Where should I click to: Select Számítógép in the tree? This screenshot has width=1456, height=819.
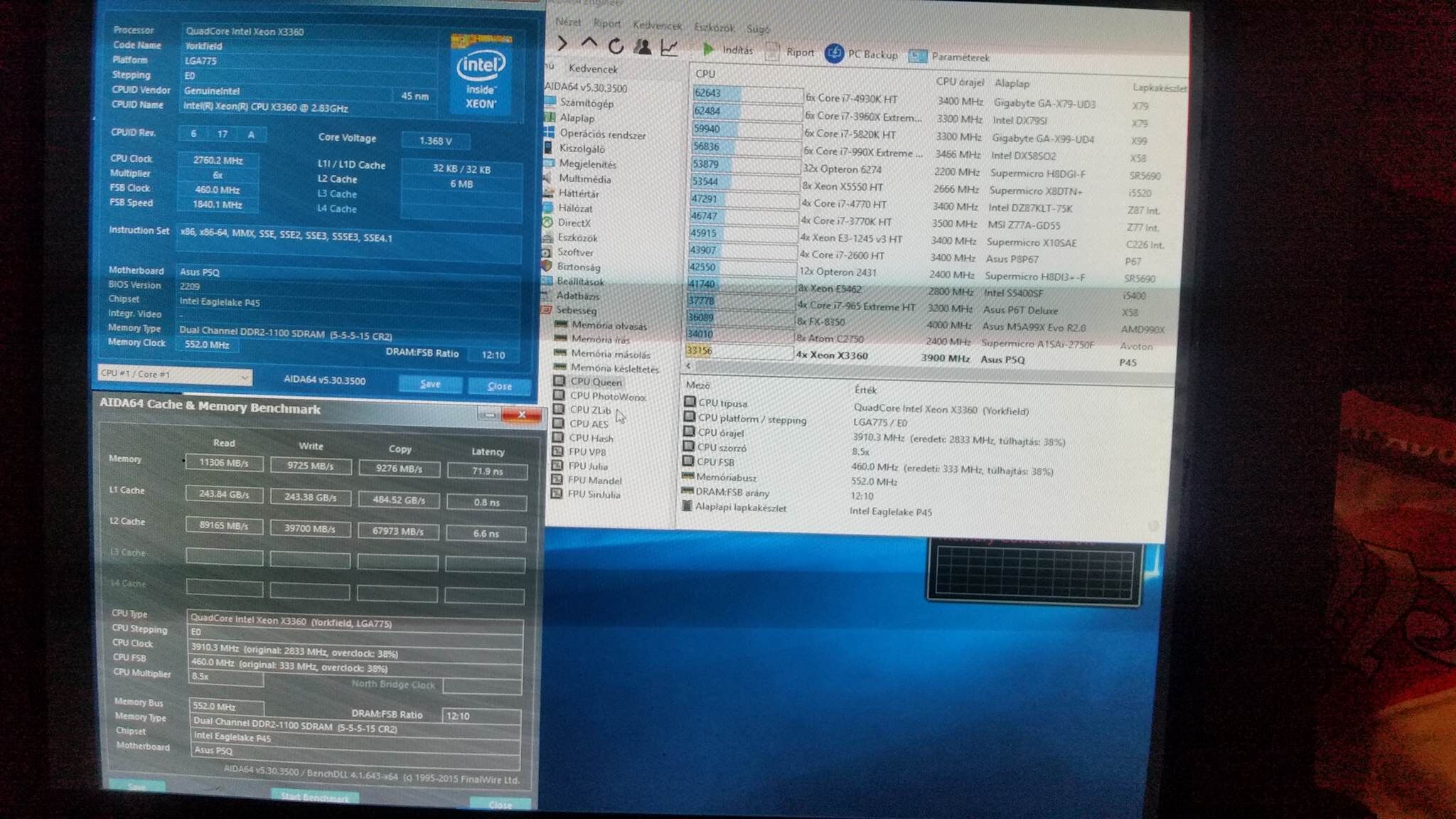click(586, 102)
